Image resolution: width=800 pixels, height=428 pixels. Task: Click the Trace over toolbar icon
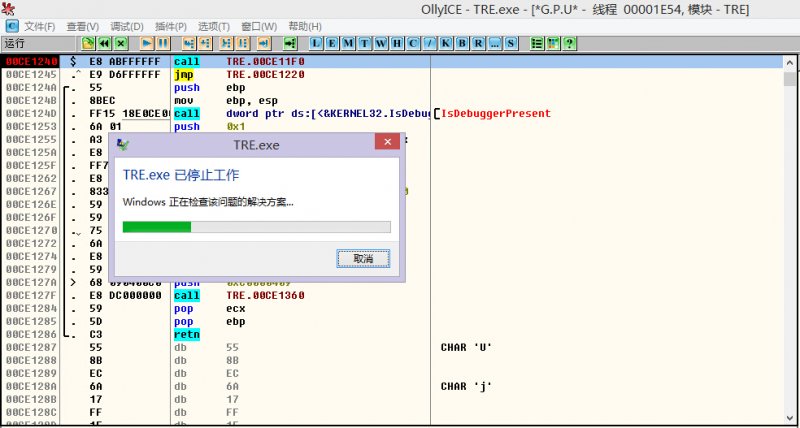(243, 44)
